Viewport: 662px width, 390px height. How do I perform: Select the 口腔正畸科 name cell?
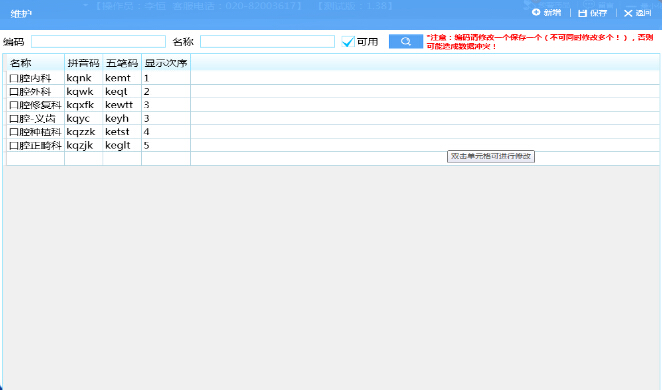35,146
